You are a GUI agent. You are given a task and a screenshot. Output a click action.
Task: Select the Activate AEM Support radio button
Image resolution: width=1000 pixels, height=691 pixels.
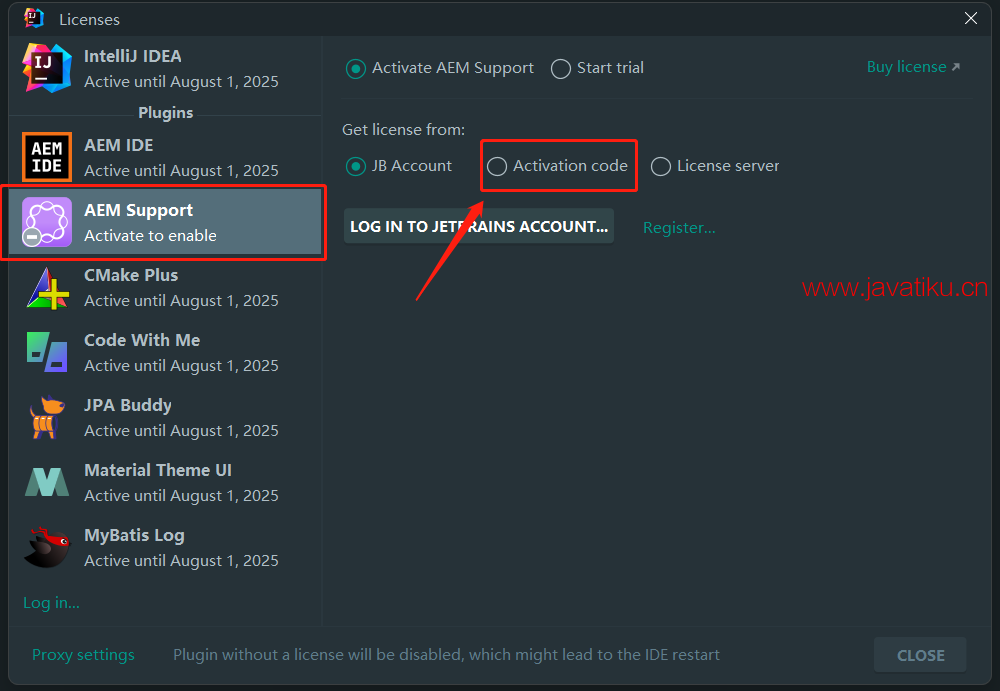click(x=355, y=68)
